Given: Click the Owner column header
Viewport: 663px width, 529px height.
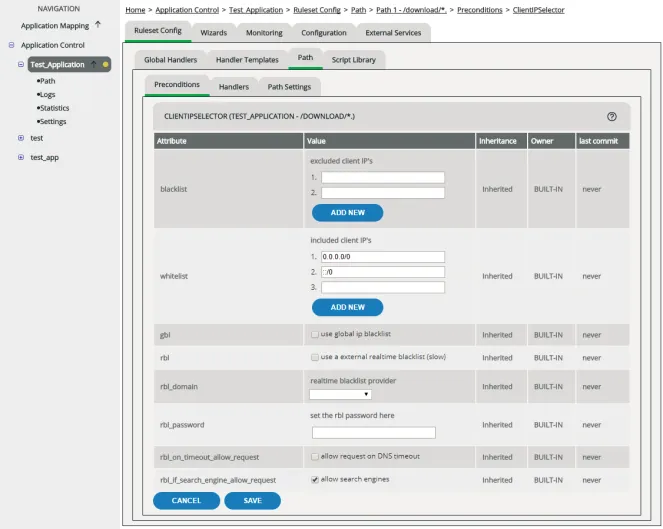Looking at the screenshot, I should pyautogui.click(x=551, y=141).
